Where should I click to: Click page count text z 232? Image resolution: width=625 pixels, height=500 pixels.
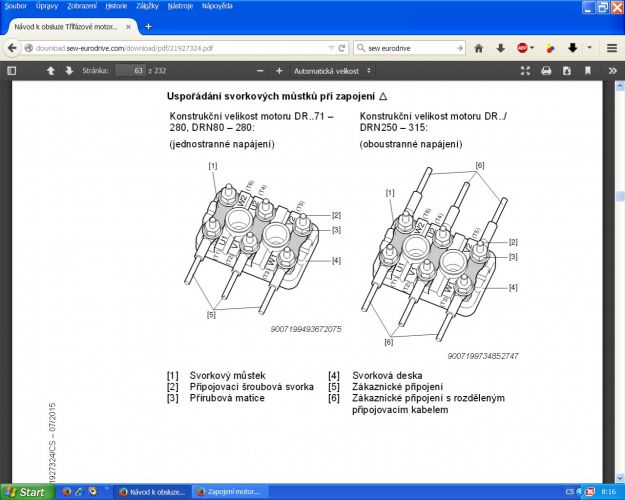click(x=157, y=71)
